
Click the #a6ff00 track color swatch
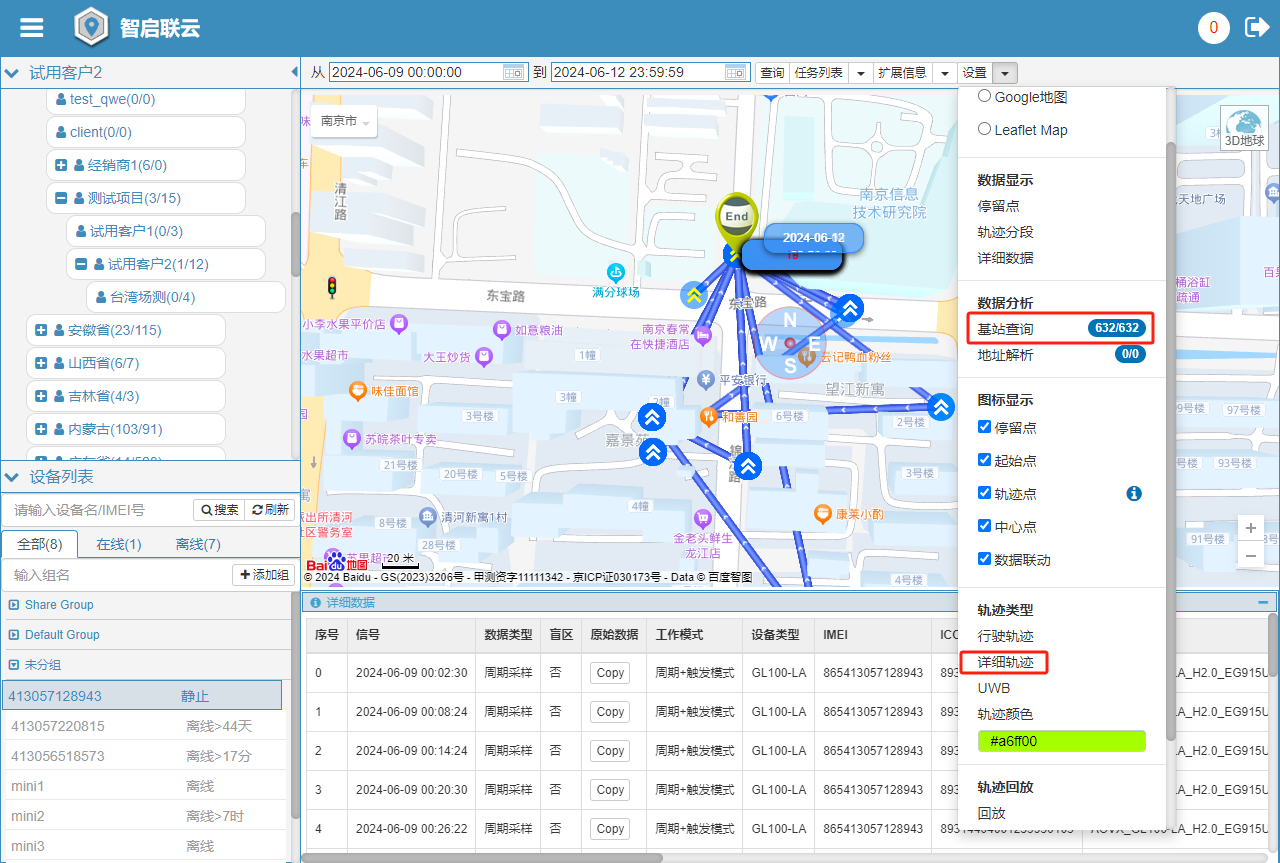1061,741
